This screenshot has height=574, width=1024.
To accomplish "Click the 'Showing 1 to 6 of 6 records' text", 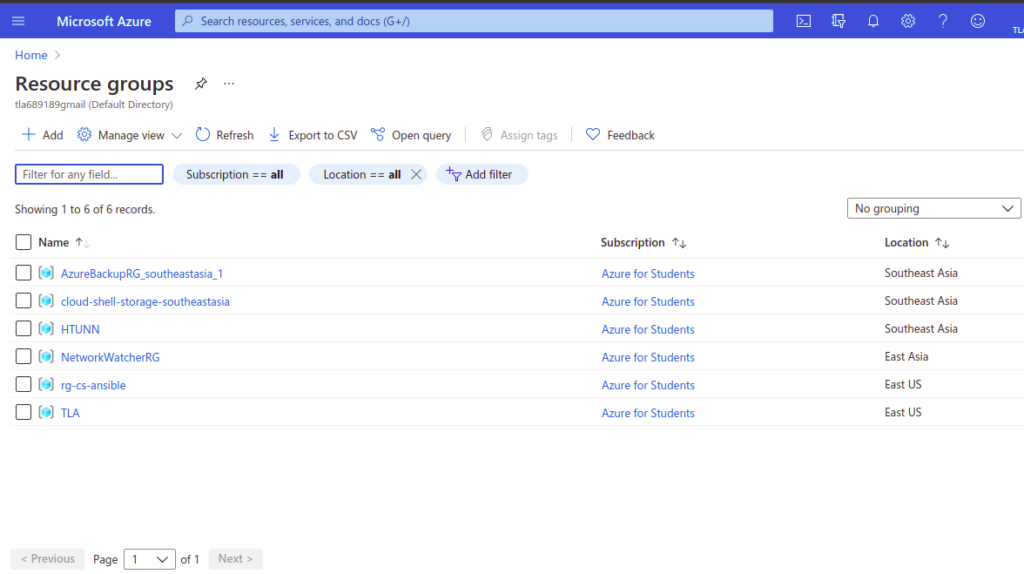I will (x=85, y=210).
